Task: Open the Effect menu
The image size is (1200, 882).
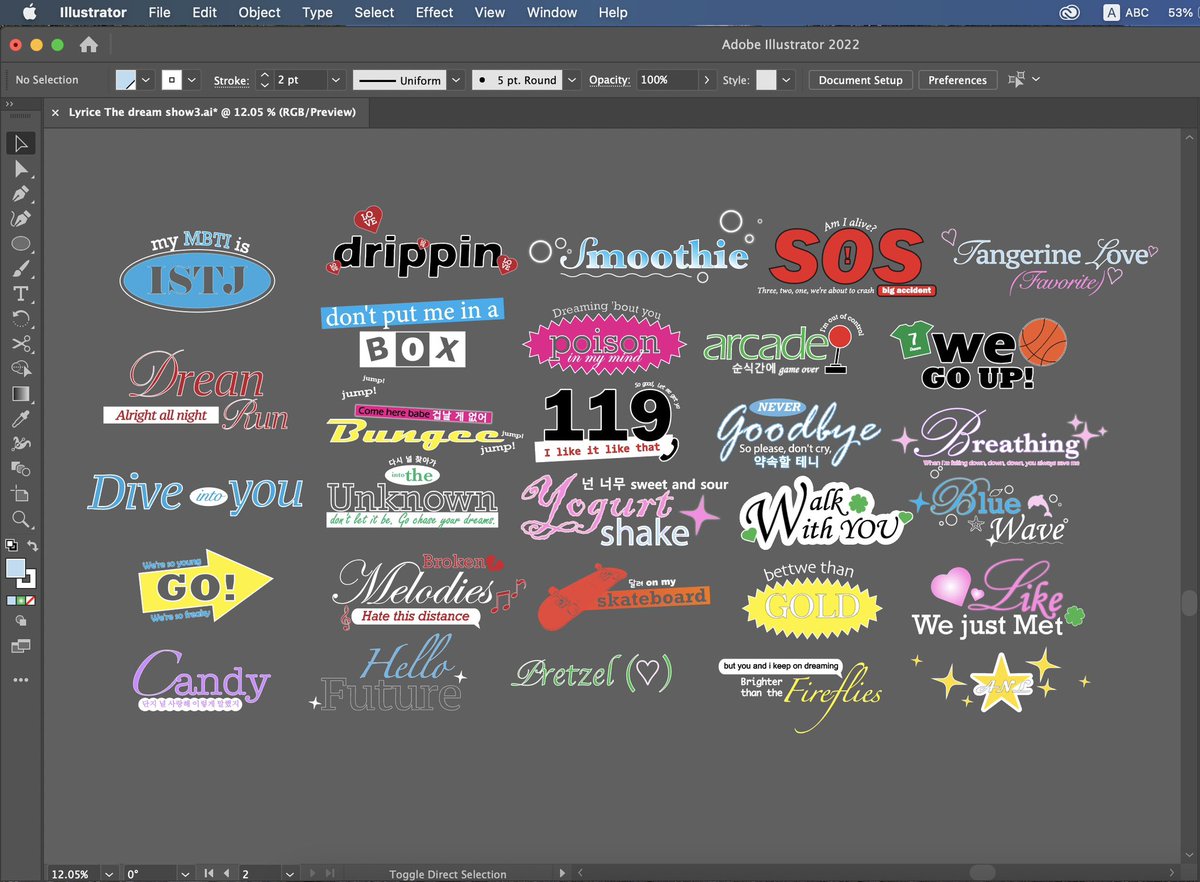Action: pos(435,12)
